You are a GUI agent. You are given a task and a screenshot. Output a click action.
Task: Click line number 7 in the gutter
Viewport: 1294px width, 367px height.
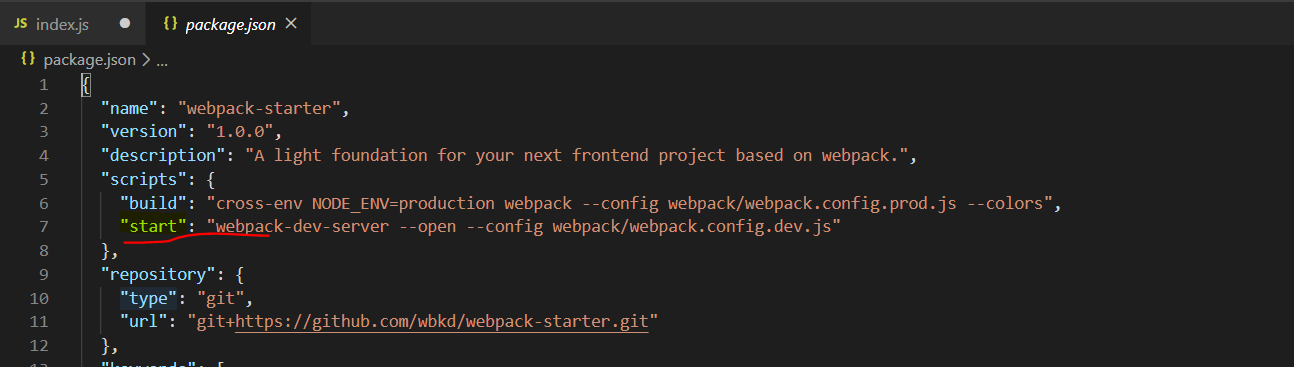[x=43, y=227]
